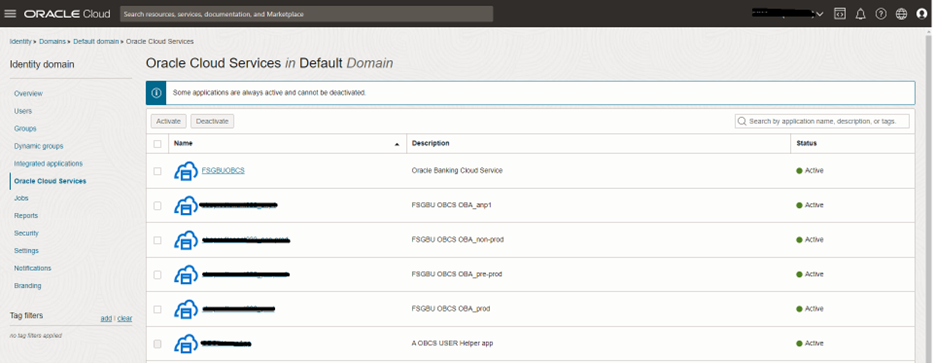The height and width of the screenshot is (363, 935).
Task: Click the Description column header
Action: click(431, 144)
